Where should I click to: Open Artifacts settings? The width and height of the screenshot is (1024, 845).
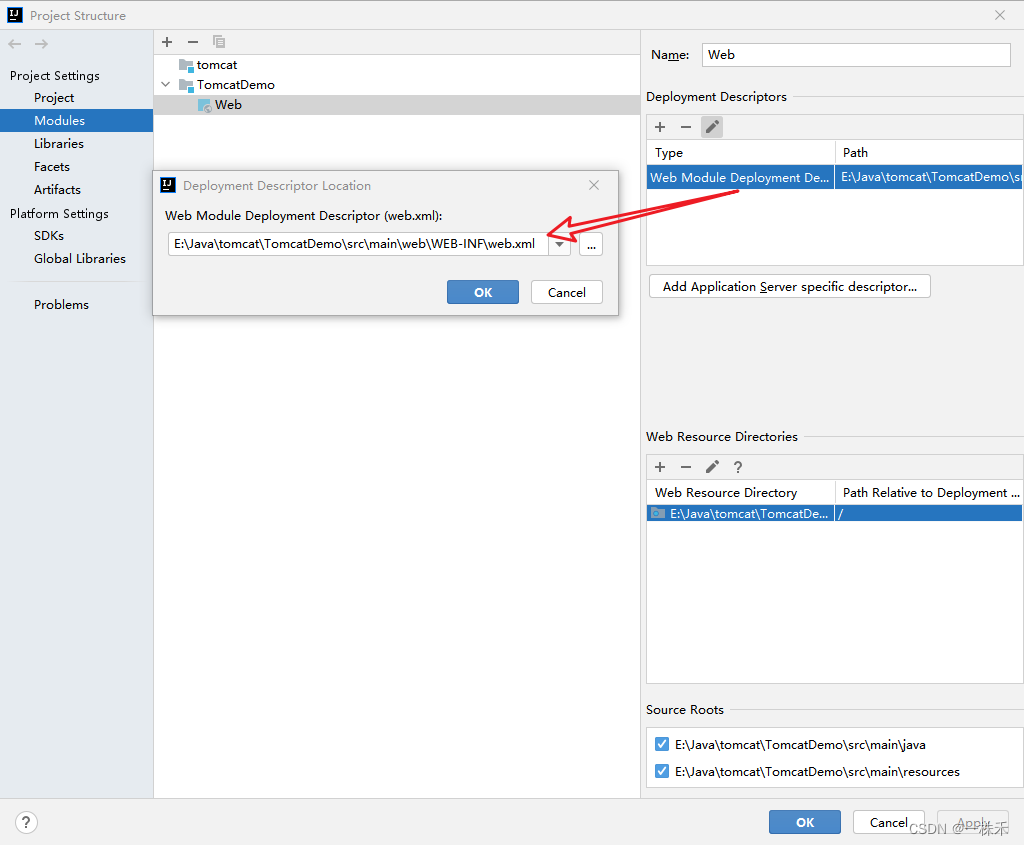(x=57, y=189)
